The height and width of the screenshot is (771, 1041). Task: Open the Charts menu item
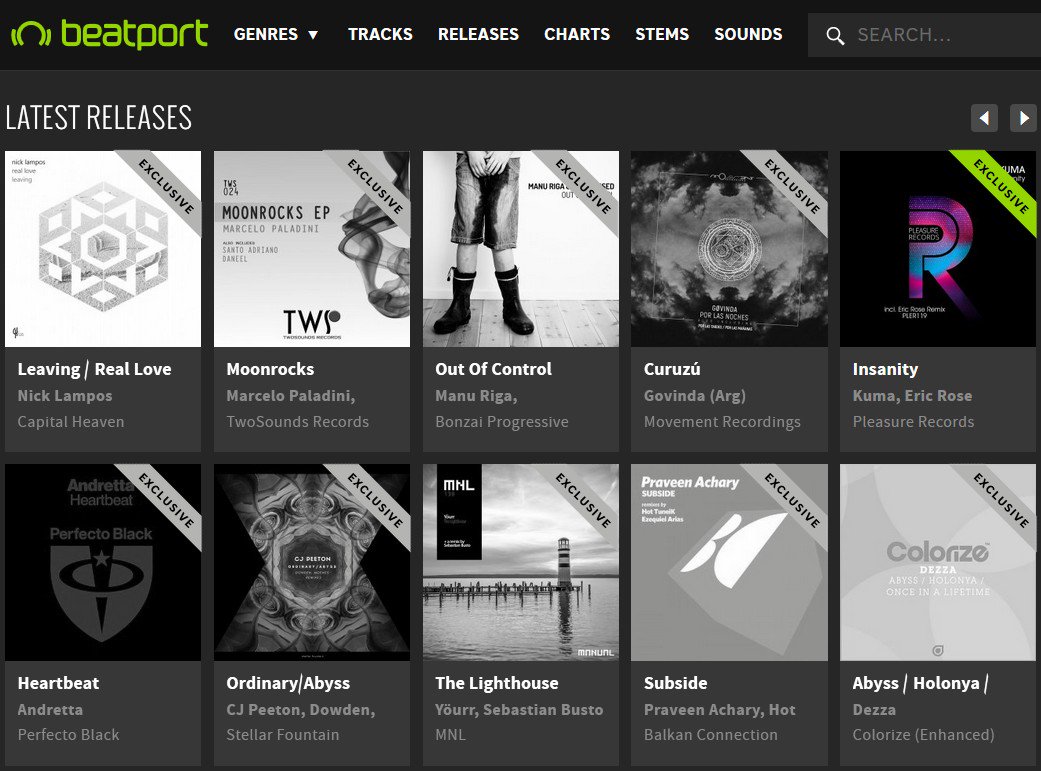click(x=577, y=35)
